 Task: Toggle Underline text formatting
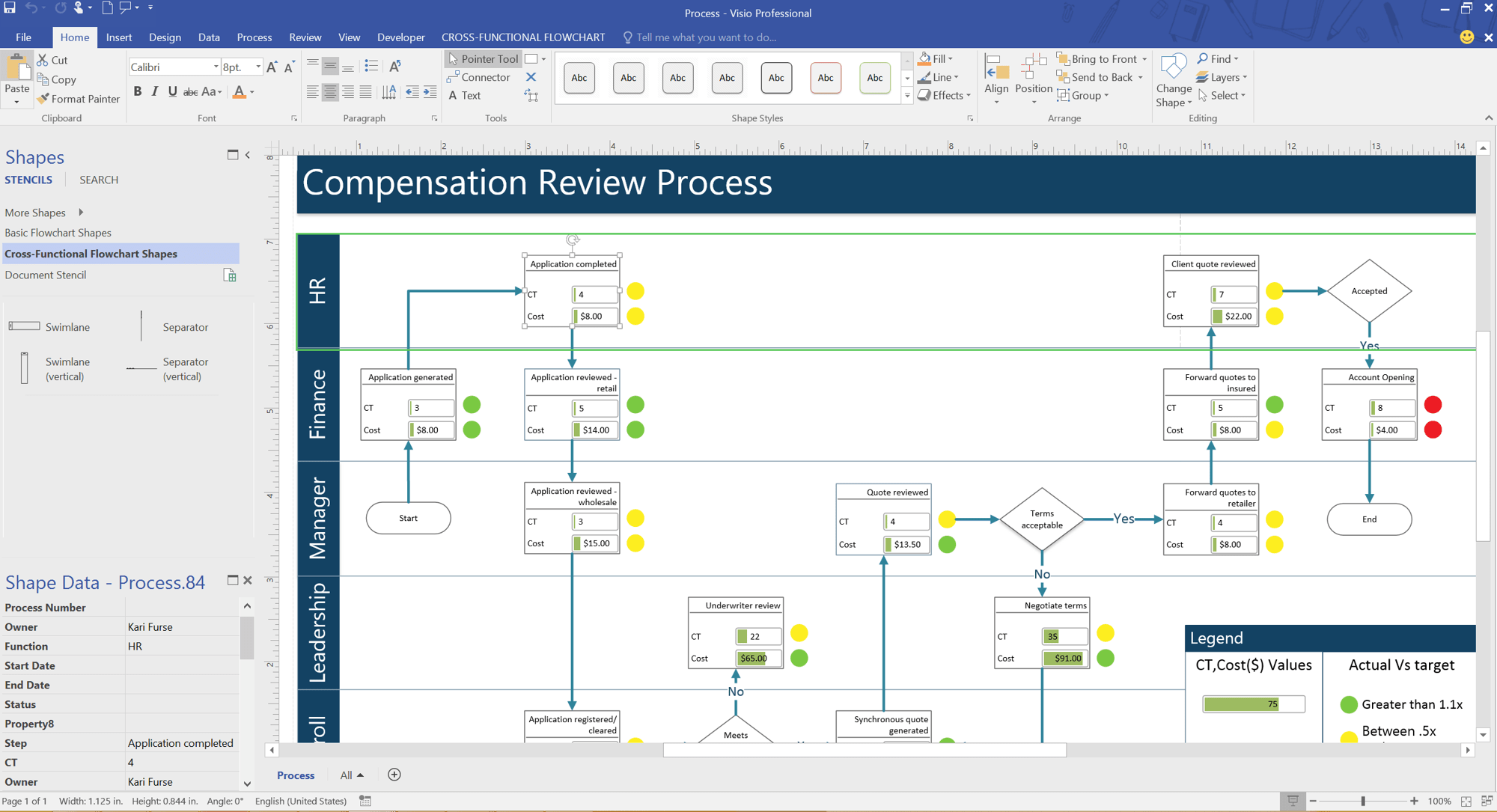pyautogui.click(x=173, y=91)
